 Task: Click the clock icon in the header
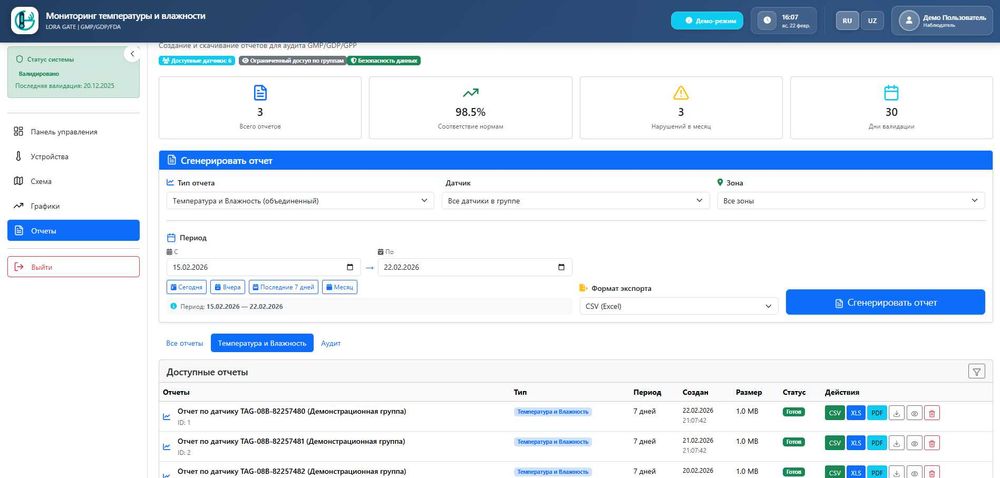[767, 20]
